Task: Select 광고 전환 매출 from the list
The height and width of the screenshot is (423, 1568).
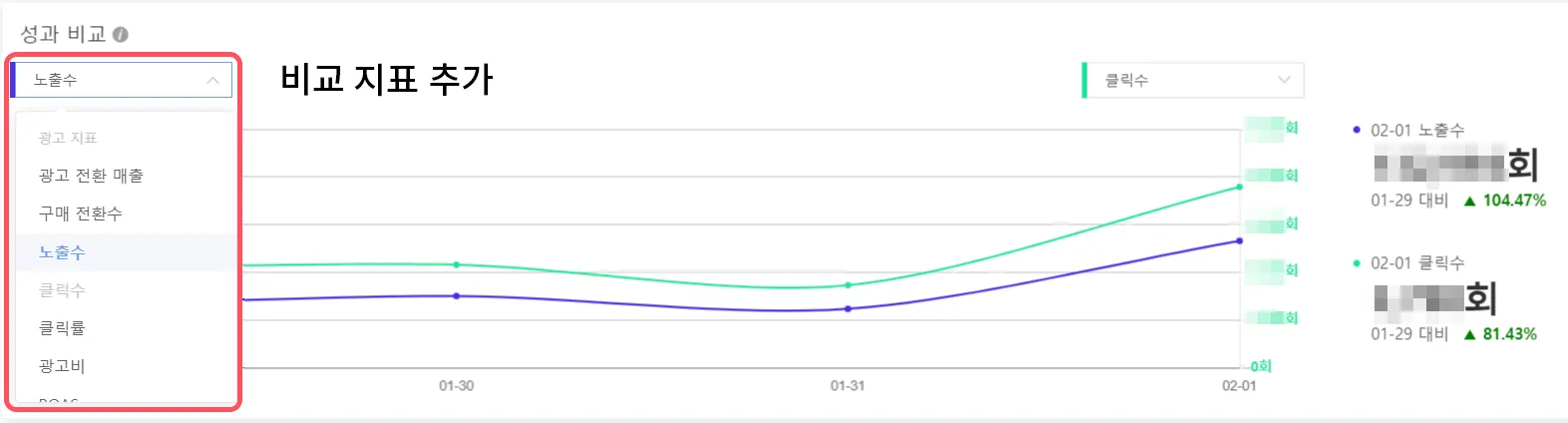Action: [91, 176]
